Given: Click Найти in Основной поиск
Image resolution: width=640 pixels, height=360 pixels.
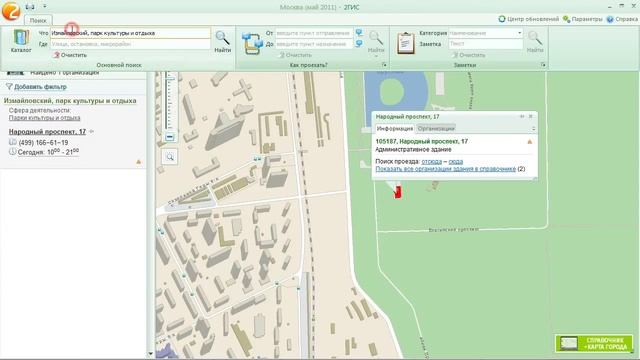Looking at the screenshot, I should [x=222, y=42].
